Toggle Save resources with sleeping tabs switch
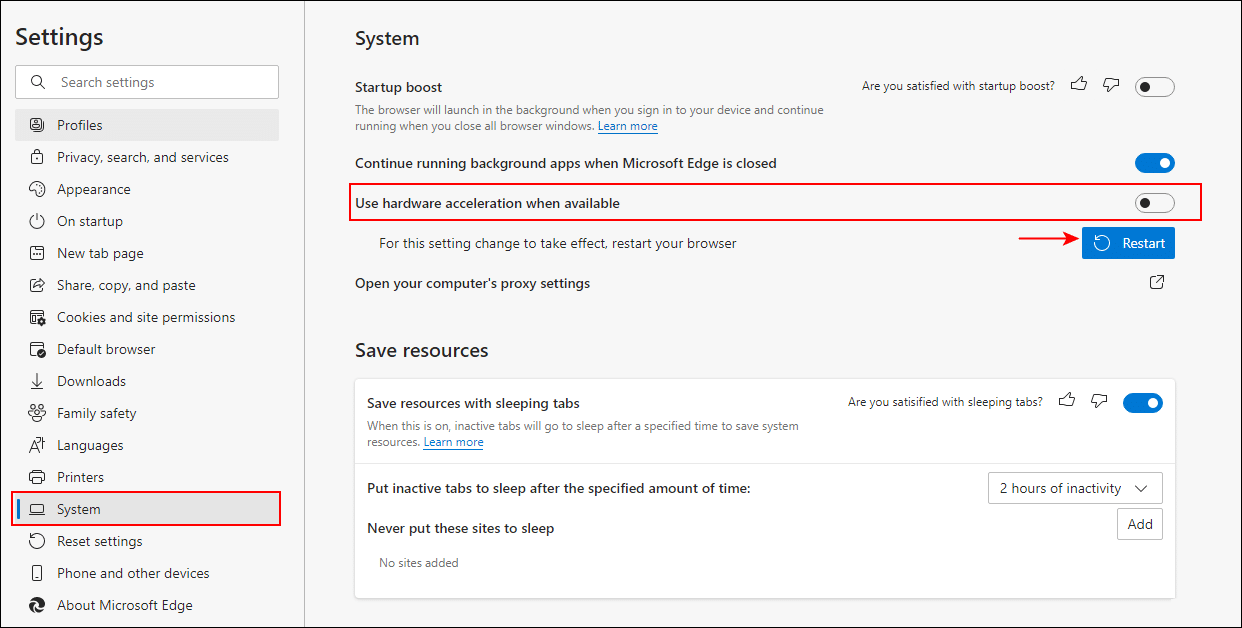Image resolution: width=1242 pixels, height=628 pixels. click(x=1143, y=403)
